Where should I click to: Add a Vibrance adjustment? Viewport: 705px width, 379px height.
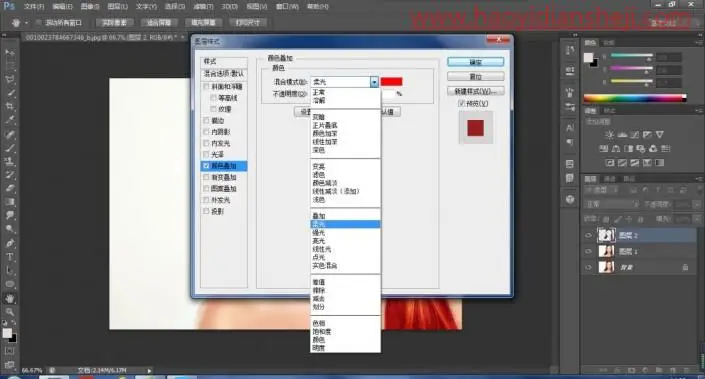click(x=660, y=134)
